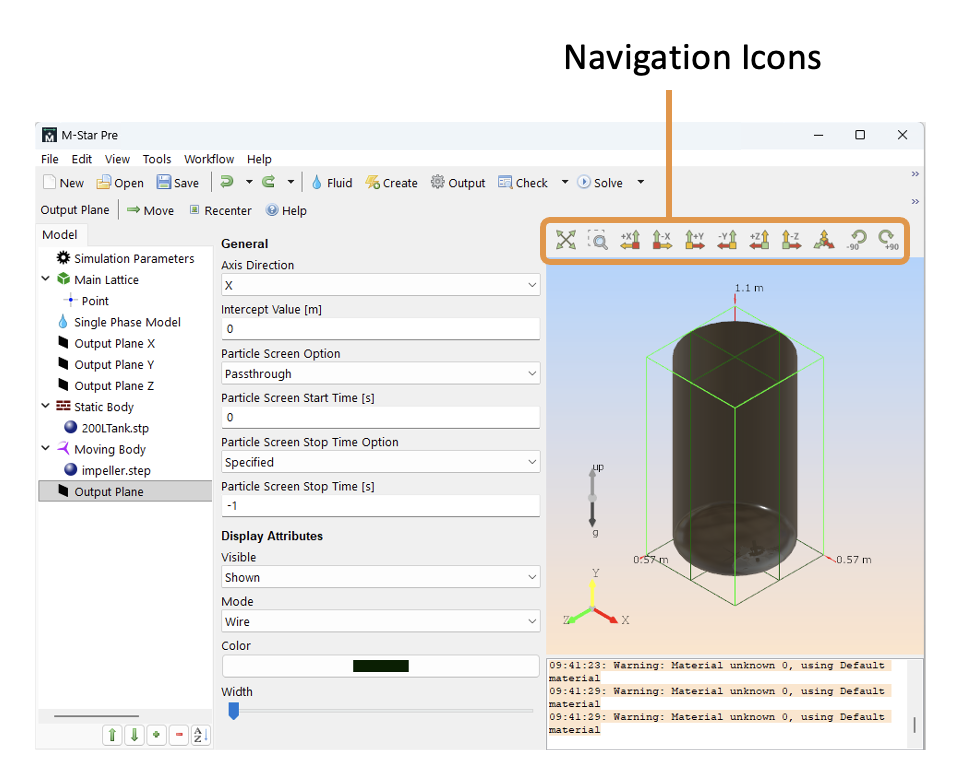The width and height of the screenshot is (972, 784).
Task: Move selected item up with green arrow
Action: 112,735
